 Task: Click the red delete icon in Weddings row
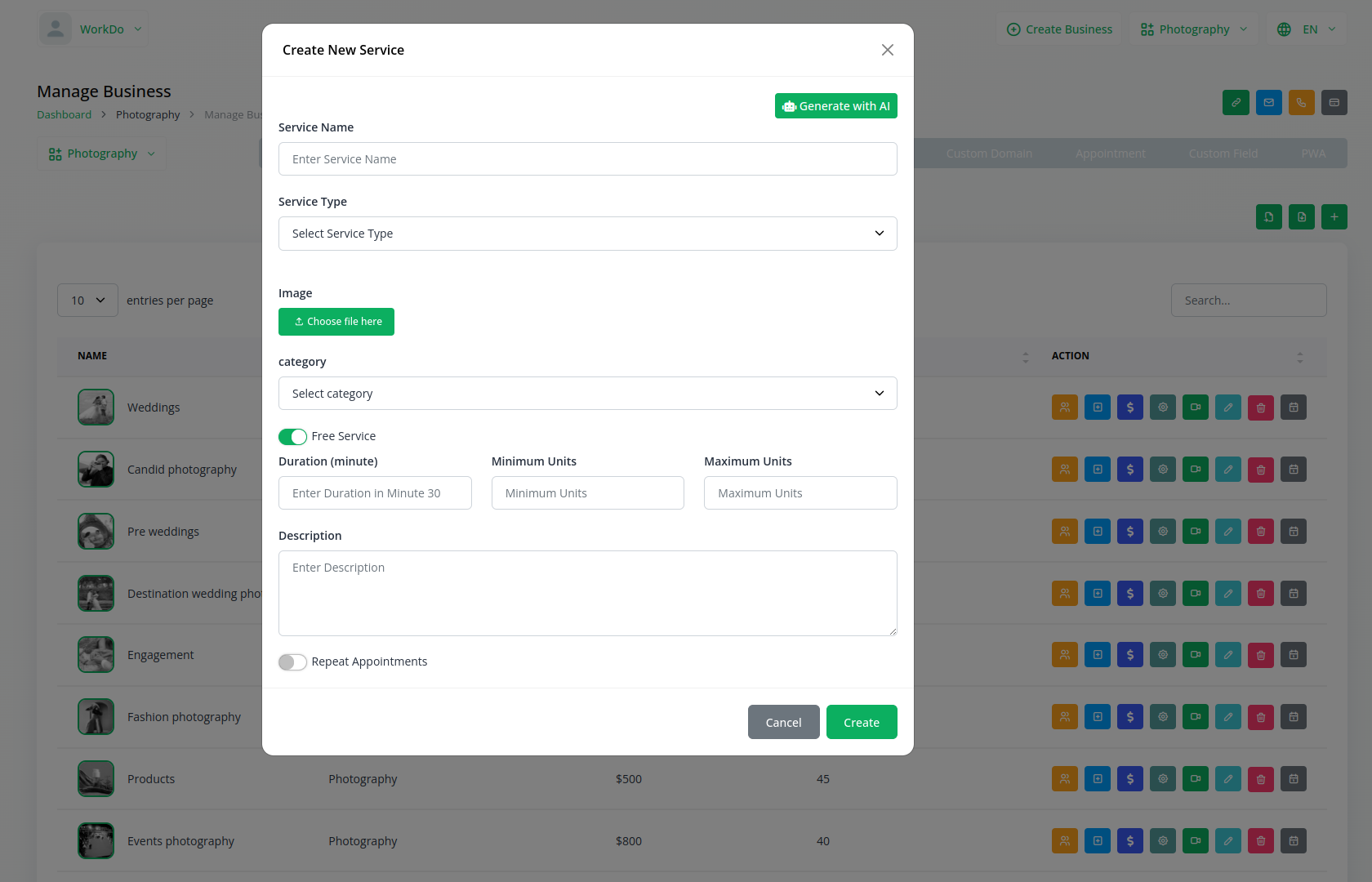click(1260, 408)
